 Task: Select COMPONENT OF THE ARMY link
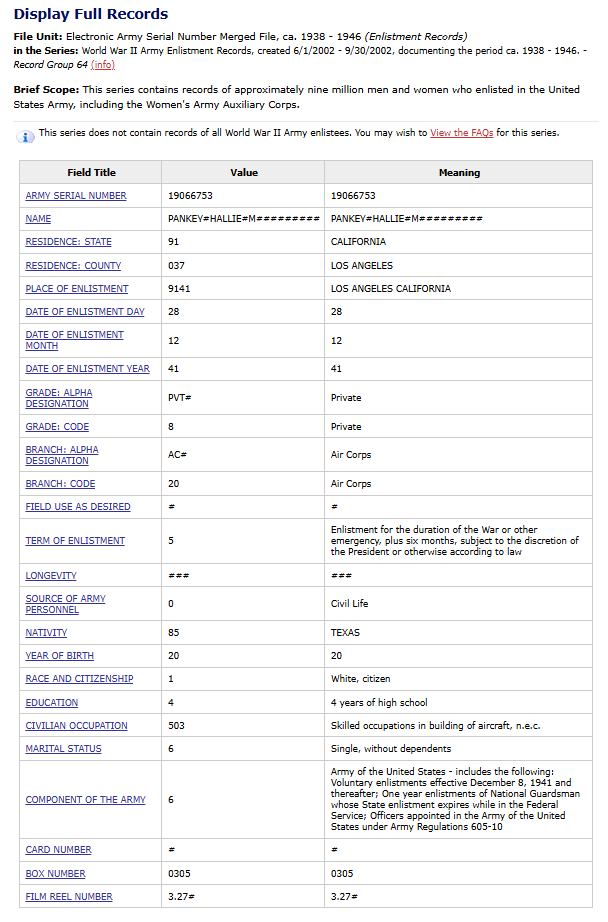[85, 800]
